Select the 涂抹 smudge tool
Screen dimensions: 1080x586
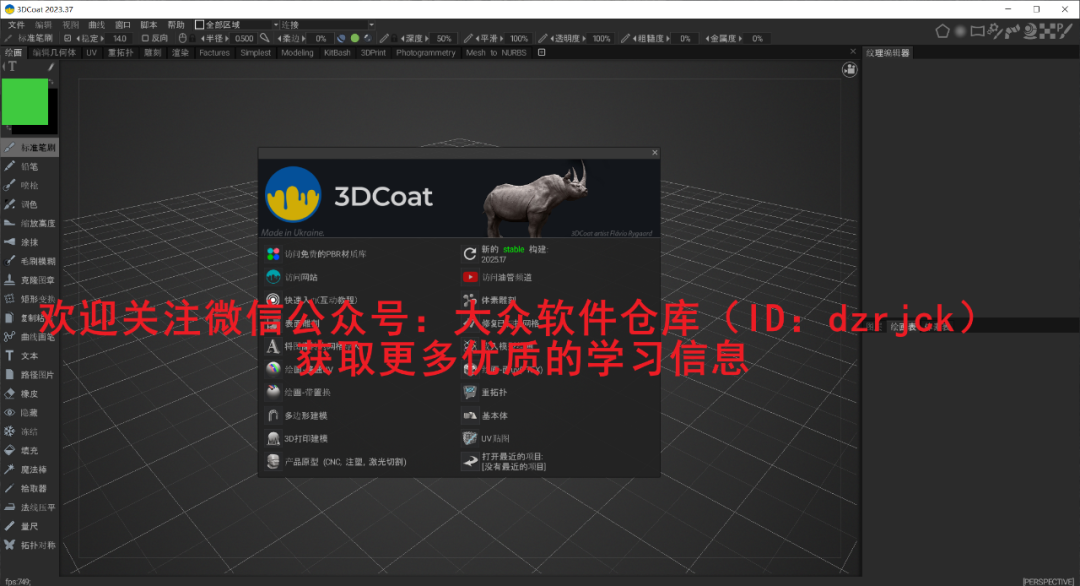tap(29, 242)
